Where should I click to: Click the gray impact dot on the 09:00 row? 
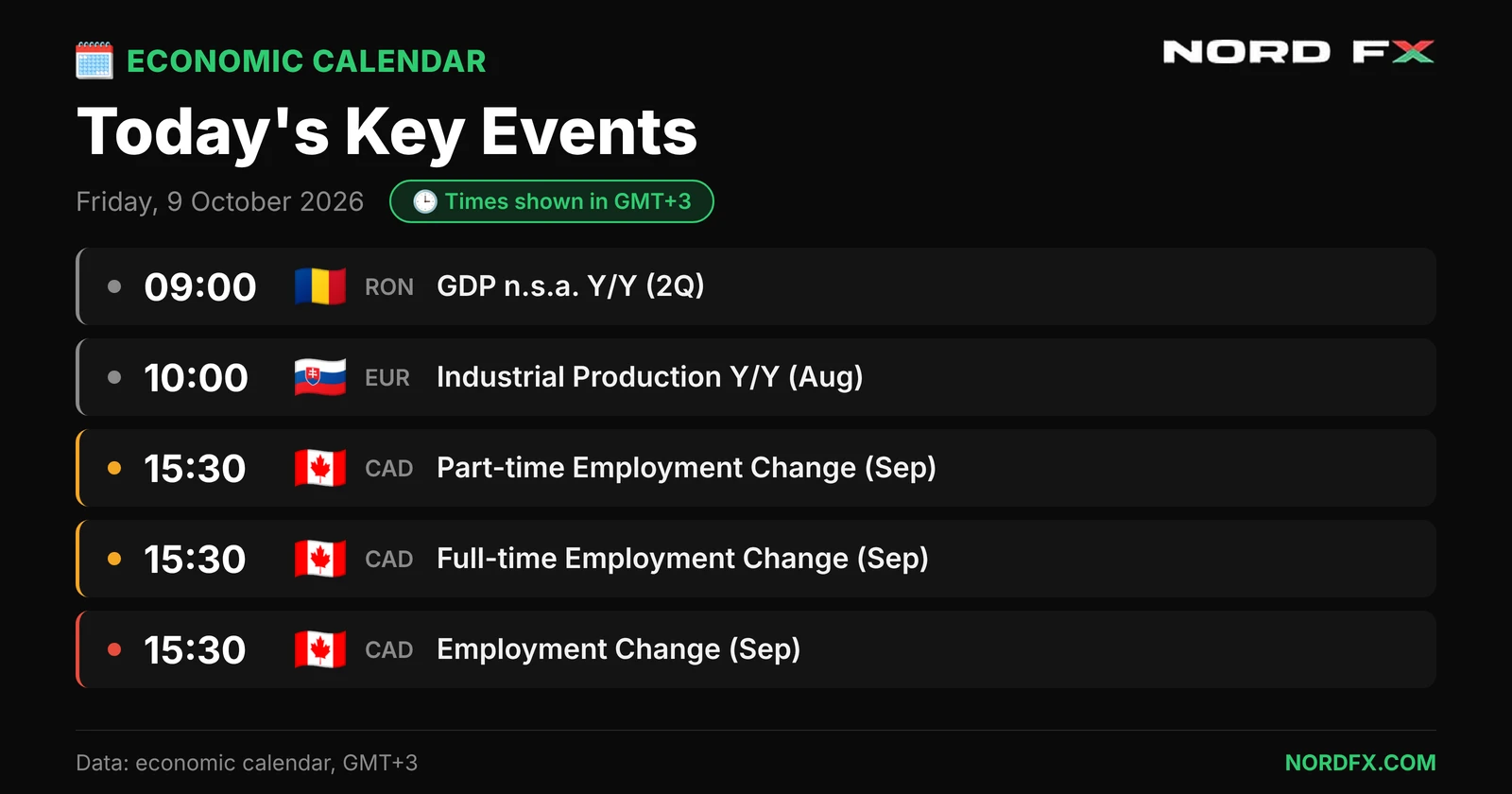114,286
